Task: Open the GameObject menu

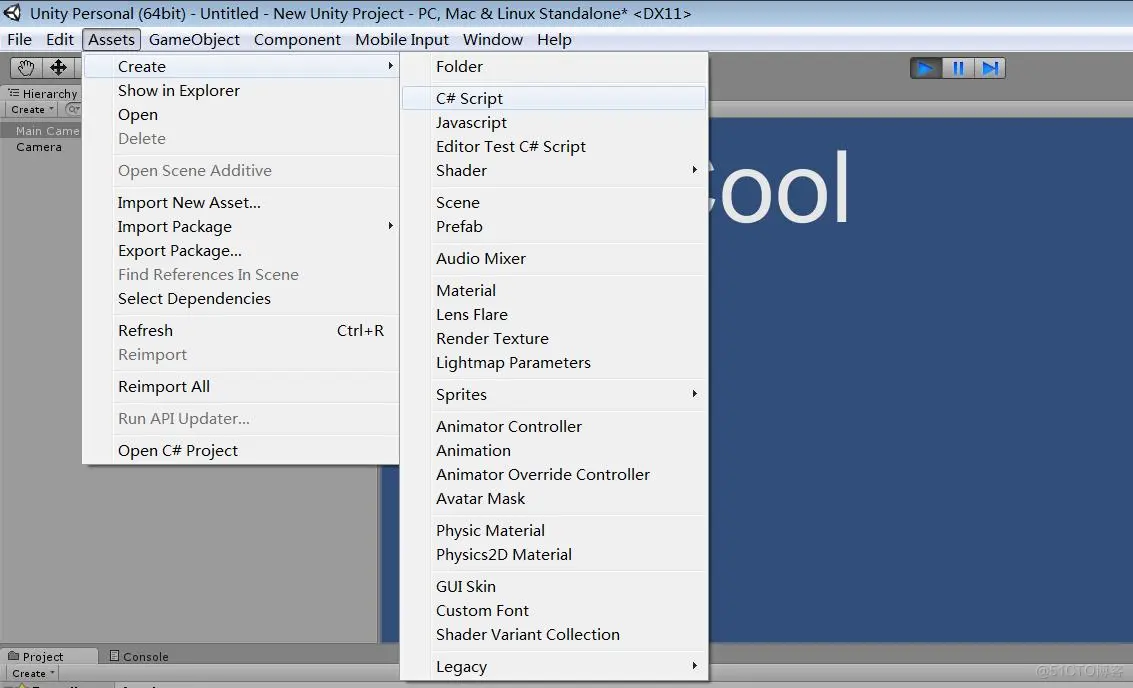Action: [194, 40]
